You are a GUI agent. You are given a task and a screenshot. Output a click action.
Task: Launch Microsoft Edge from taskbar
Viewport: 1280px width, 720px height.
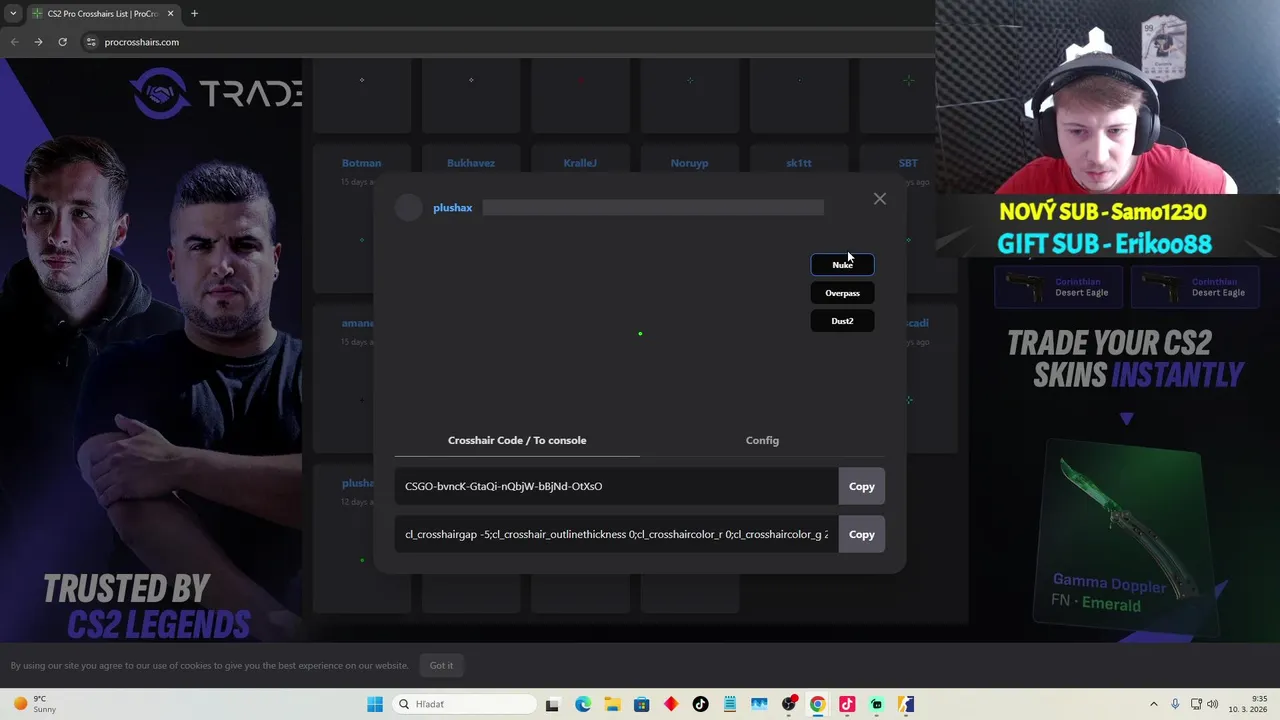(x=583, y=704)
